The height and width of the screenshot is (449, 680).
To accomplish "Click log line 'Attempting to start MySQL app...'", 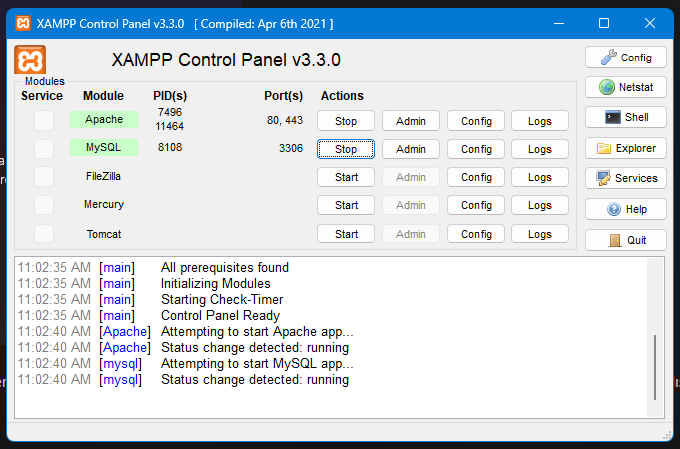I will [x=257, y=364].
